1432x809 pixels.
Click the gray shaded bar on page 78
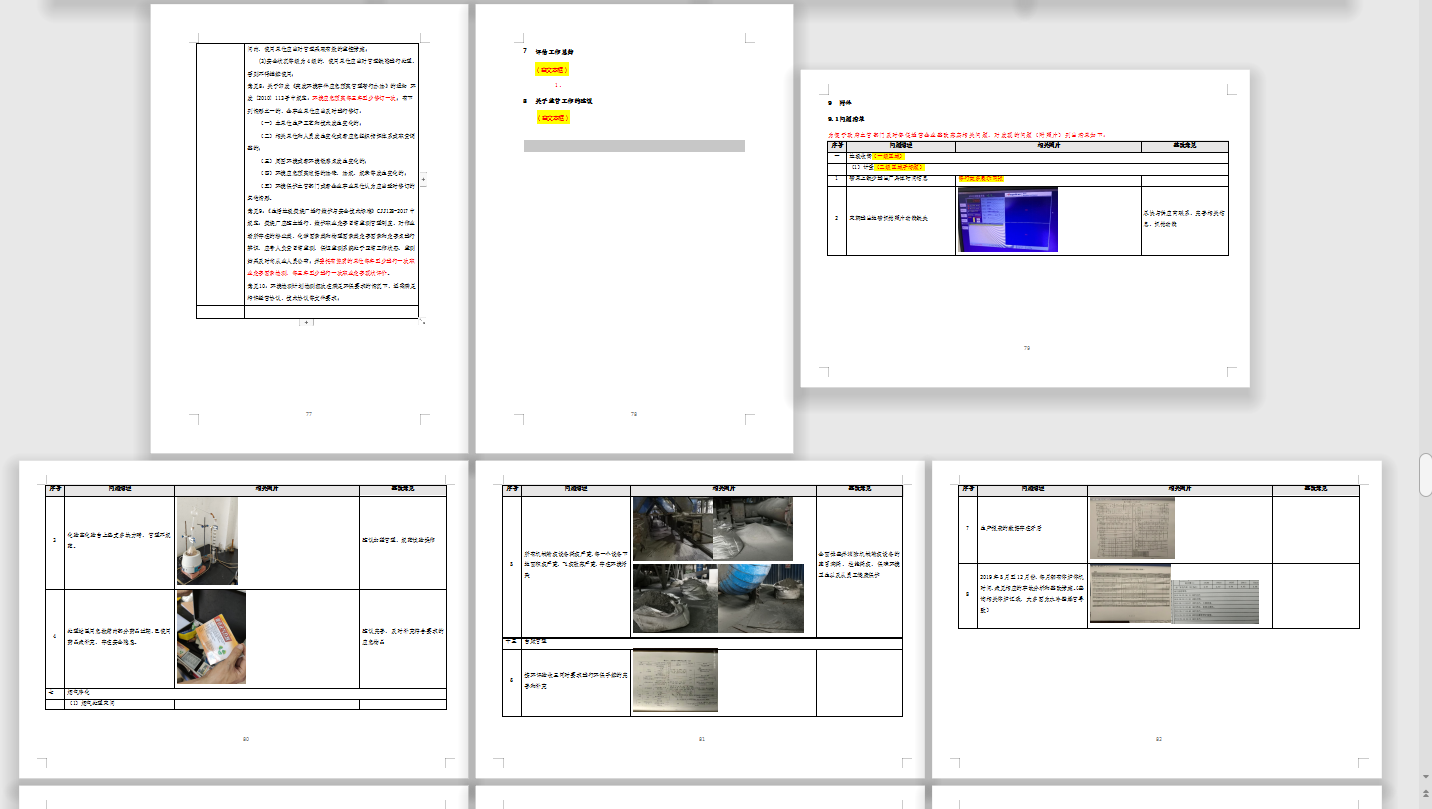coord(634,146)
